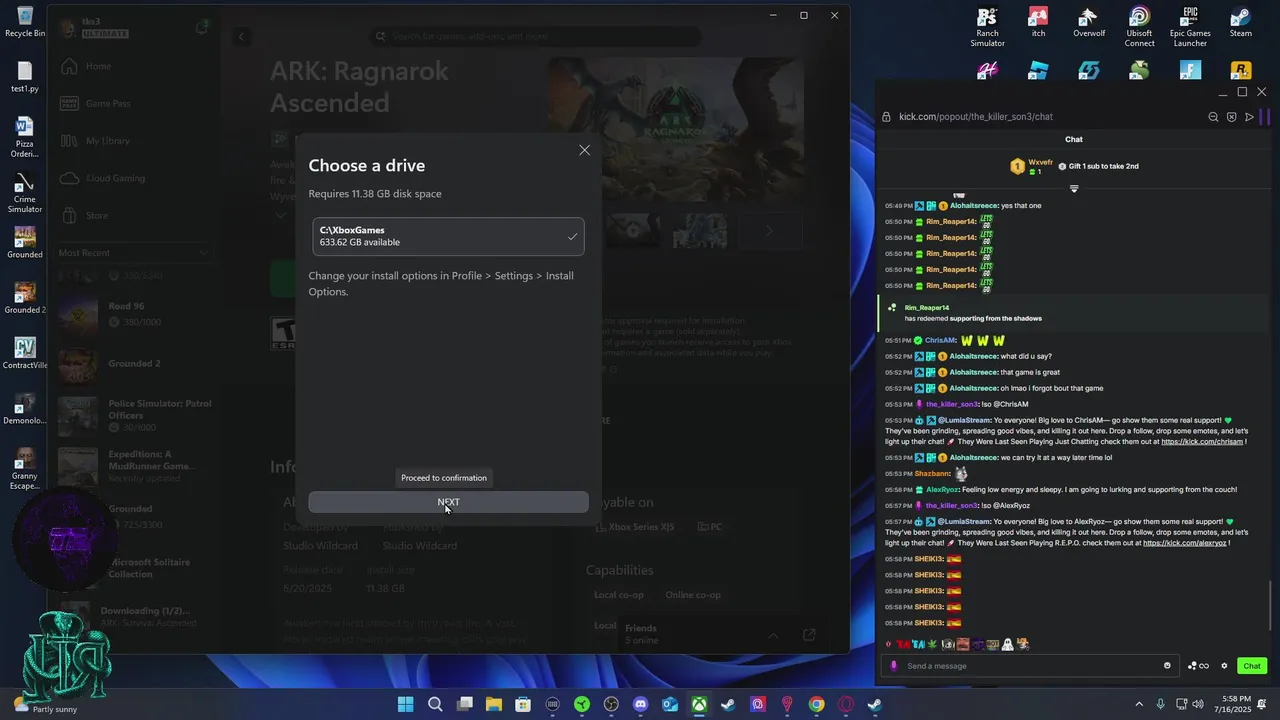Select Expeditions: A MudRunner Game entry
This screenshot has width=1280, height=720.
[x=134, y=465]
